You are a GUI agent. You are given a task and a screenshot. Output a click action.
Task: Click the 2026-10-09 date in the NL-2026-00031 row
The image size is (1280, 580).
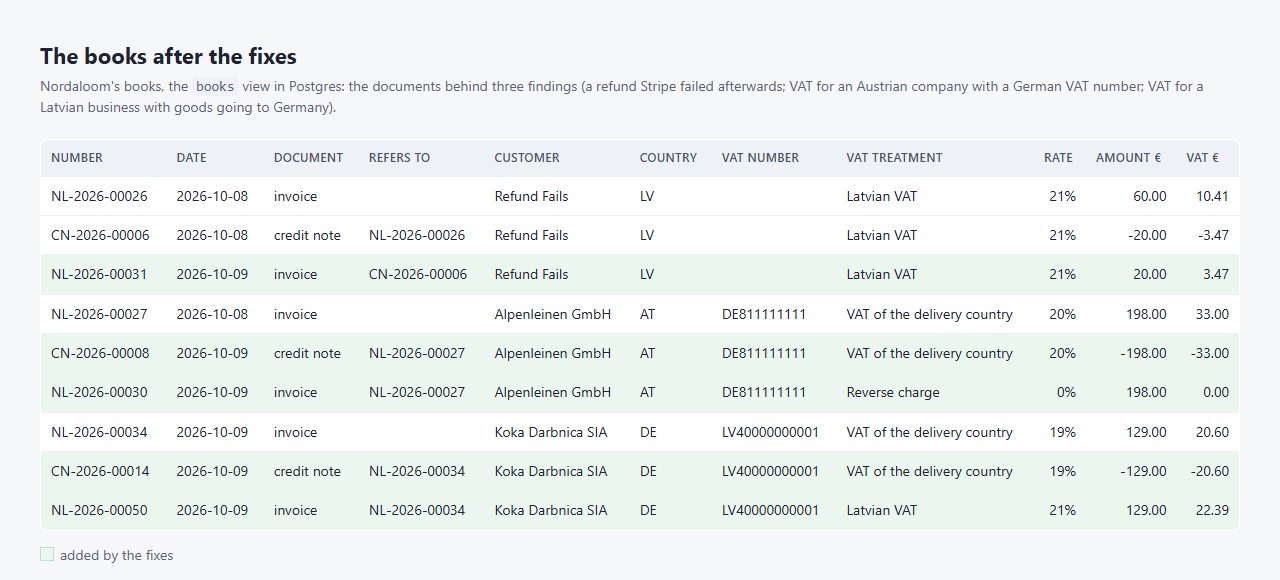point(212,274)
